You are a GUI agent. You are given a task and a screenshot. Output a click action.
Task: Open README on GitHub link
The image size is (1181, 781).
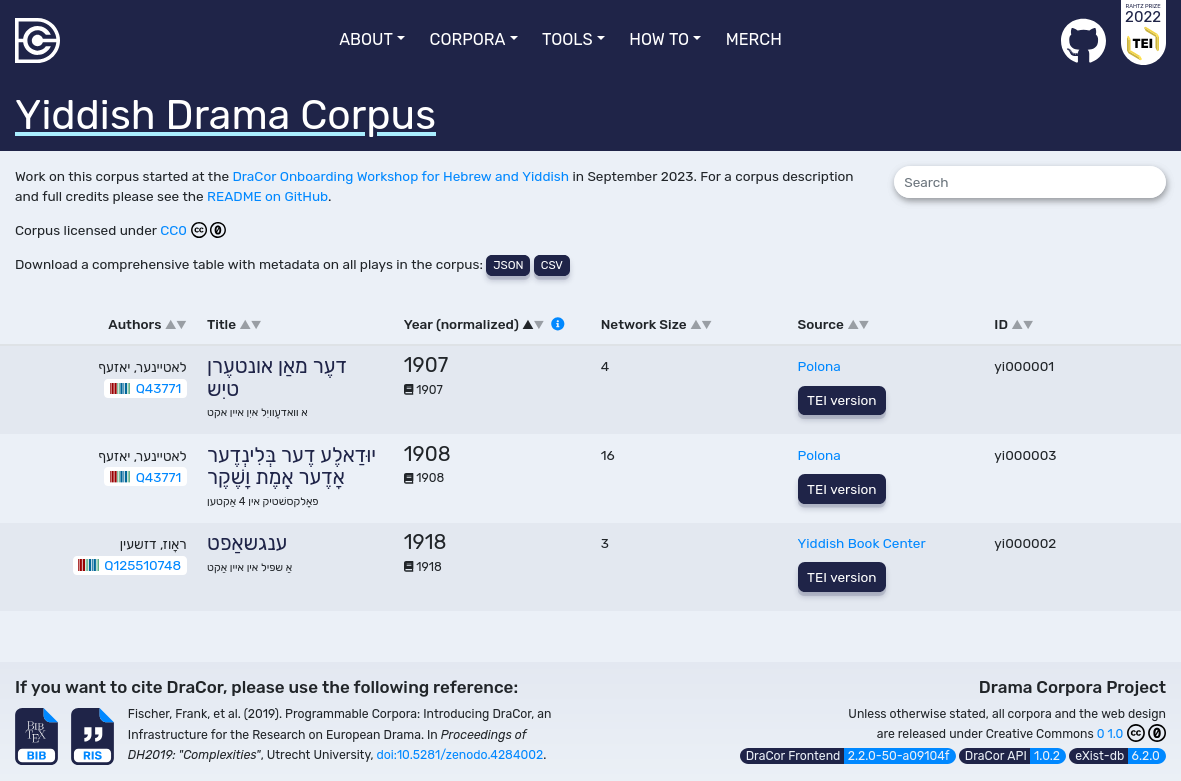tap(267, 197)
